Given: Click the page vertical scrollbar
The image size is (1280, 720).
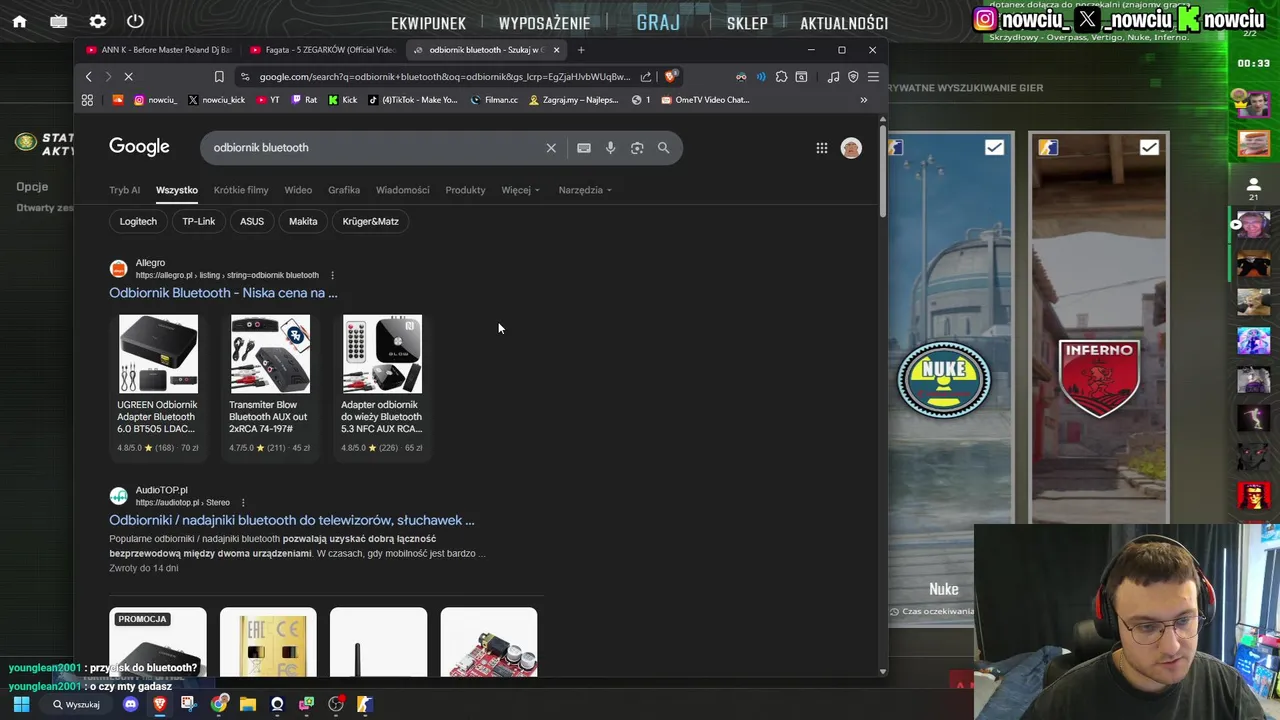Looking at the screenshot, I should click(882, 170).
